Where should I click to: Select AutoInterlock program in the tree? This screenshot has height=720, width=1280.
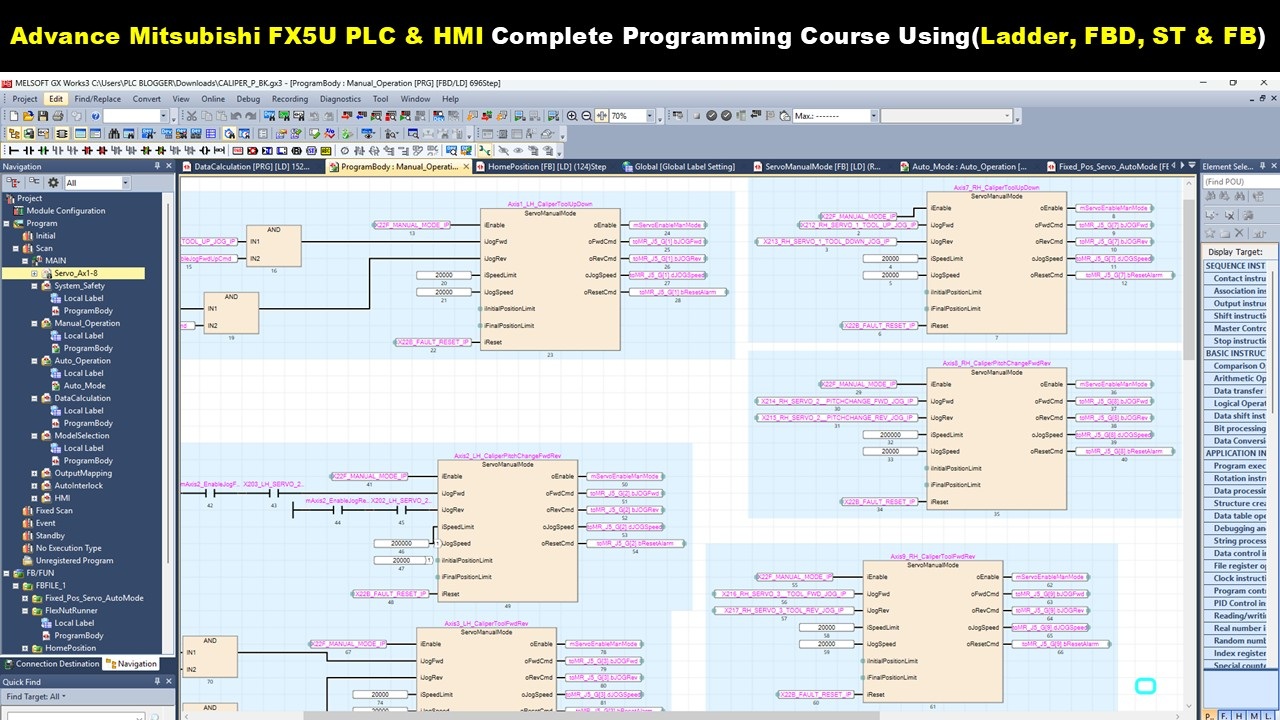tap(78, 486)
